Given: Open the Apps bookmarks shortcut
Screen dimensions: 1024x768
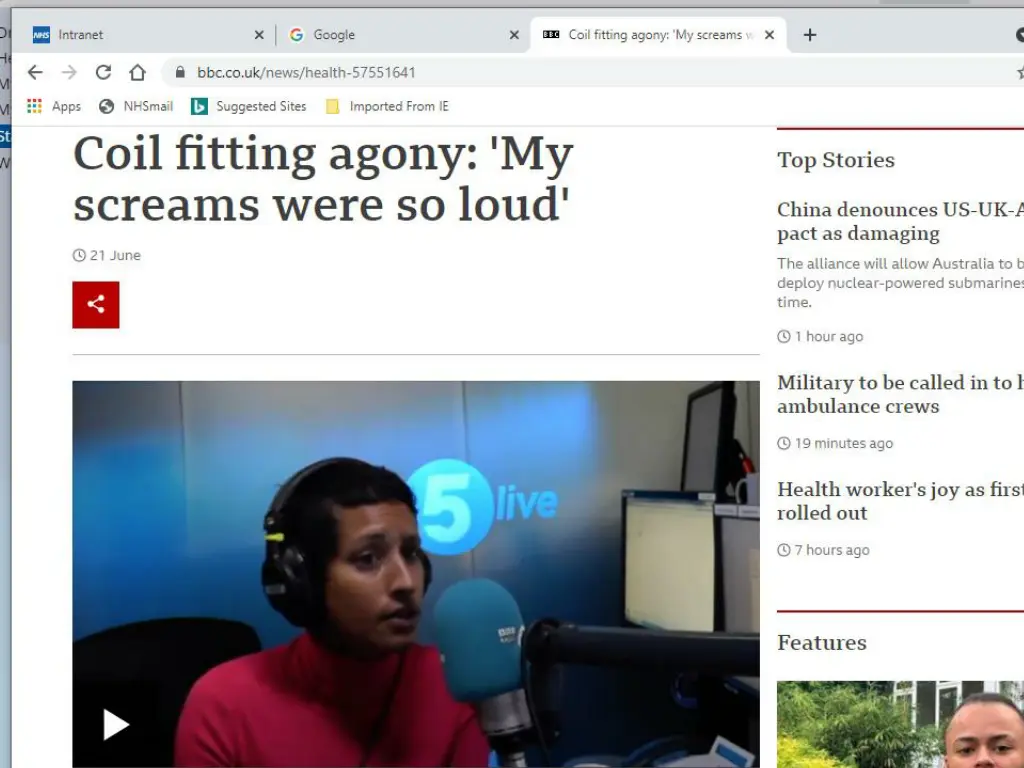Looking at the screenshot, I should [54, 106].
